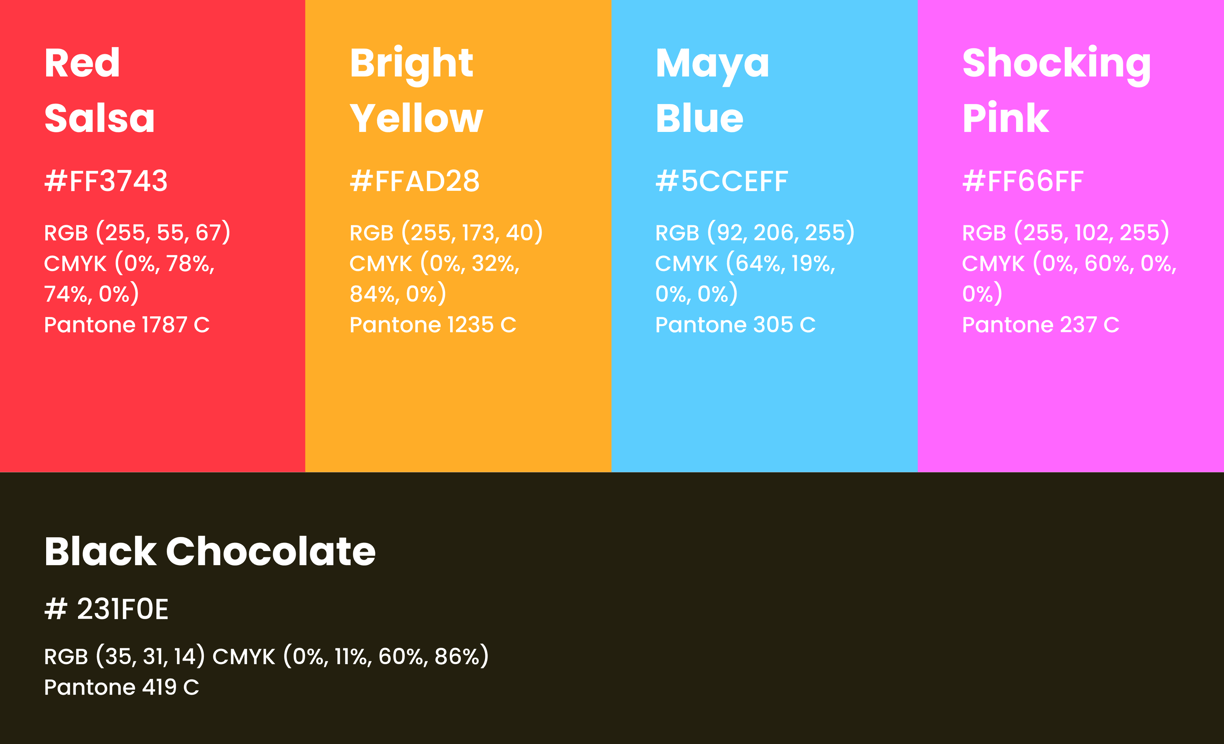The image size is (1224, 744).
Task: Select the # 231F0E hex value
Action: [106, 609]
